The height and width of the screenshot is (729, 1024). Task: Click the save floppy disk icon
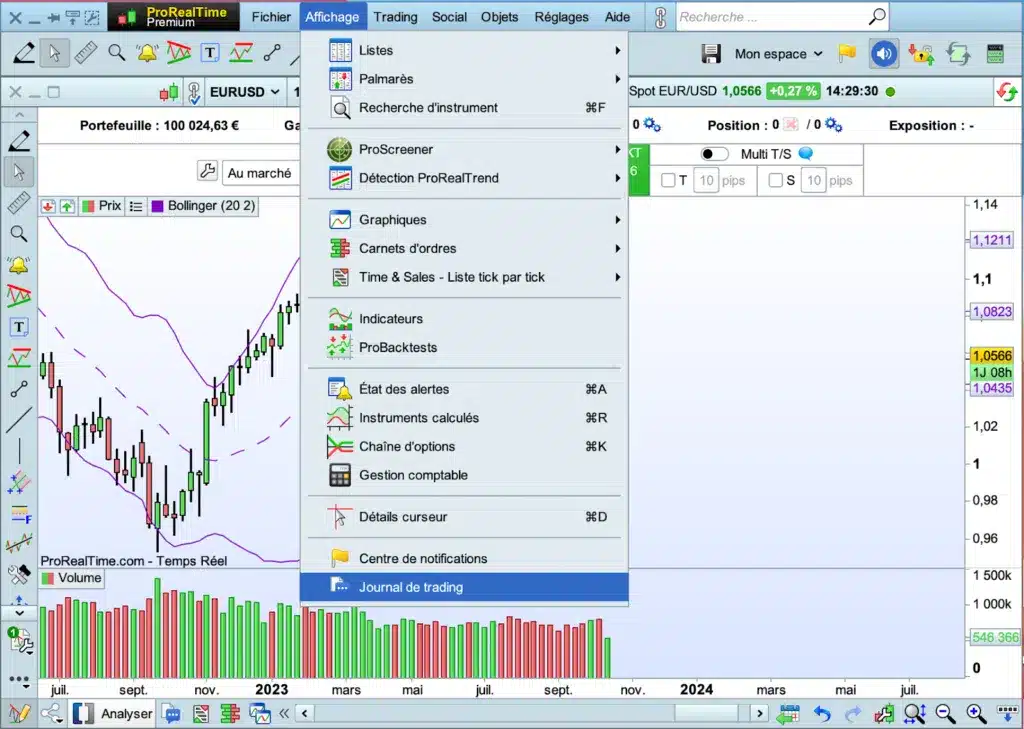(711, 54)
